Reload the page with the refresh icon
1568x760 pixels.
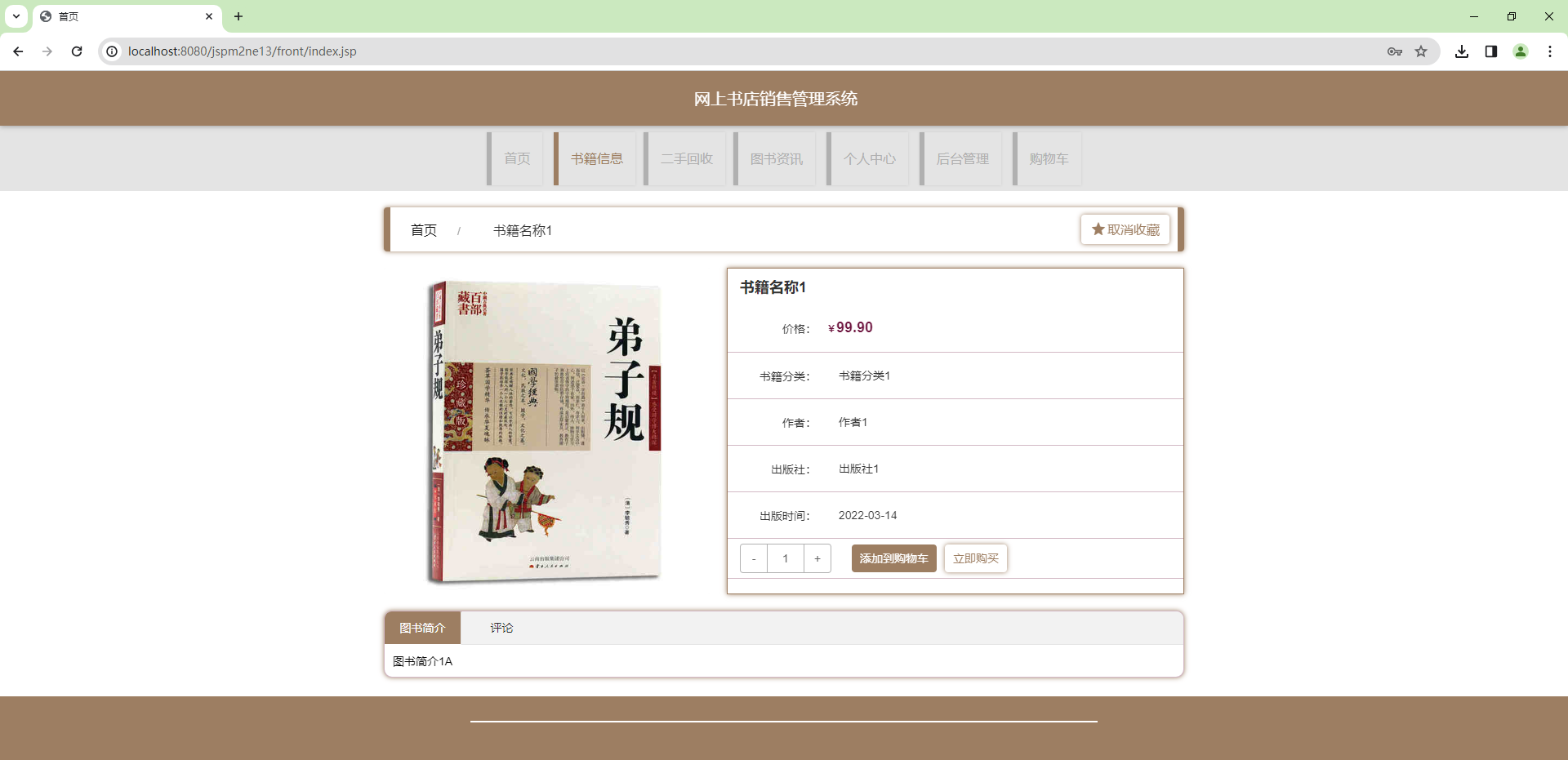point(76,51)
